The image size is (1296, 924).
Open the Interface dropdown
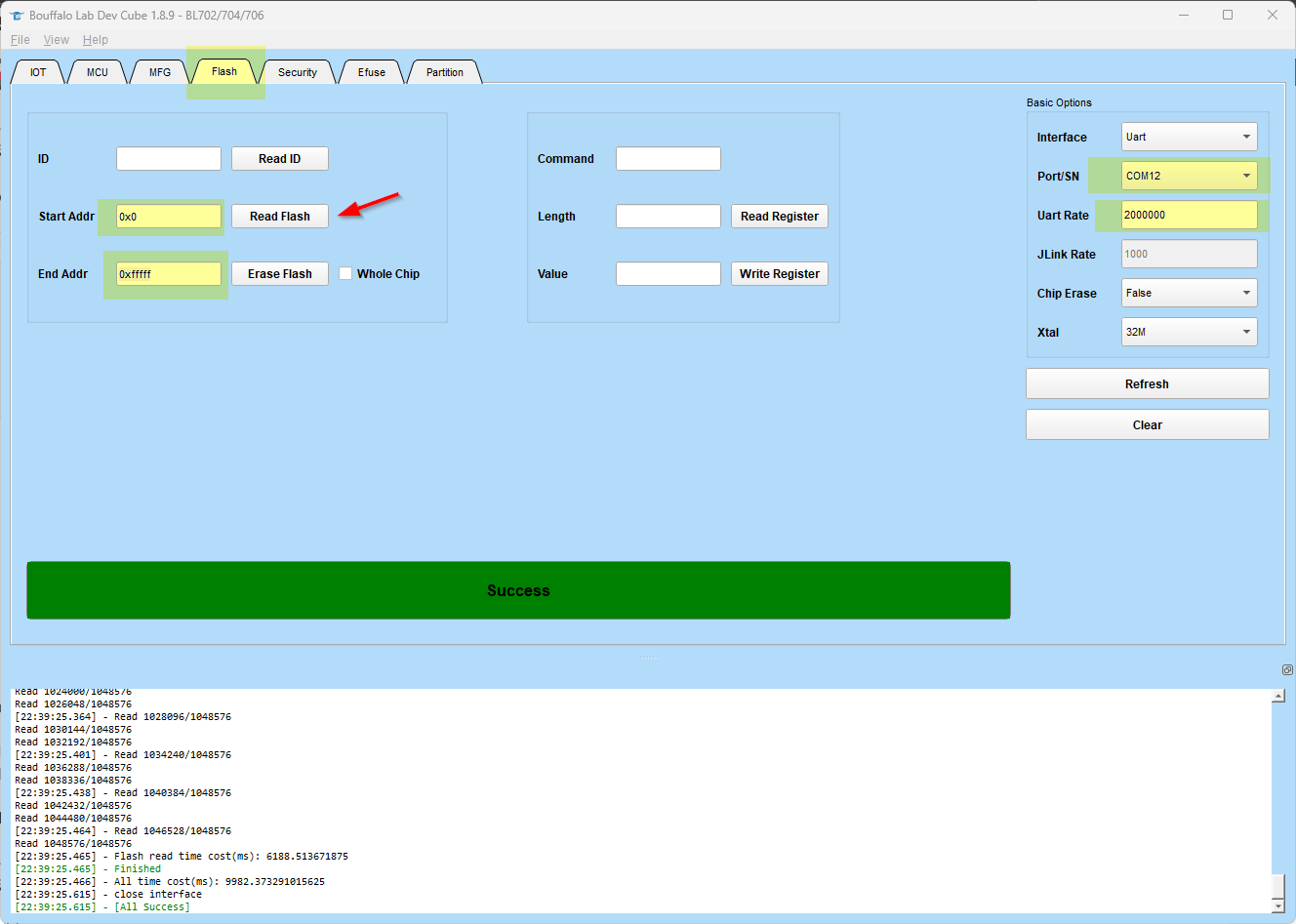click(1189, 137)
